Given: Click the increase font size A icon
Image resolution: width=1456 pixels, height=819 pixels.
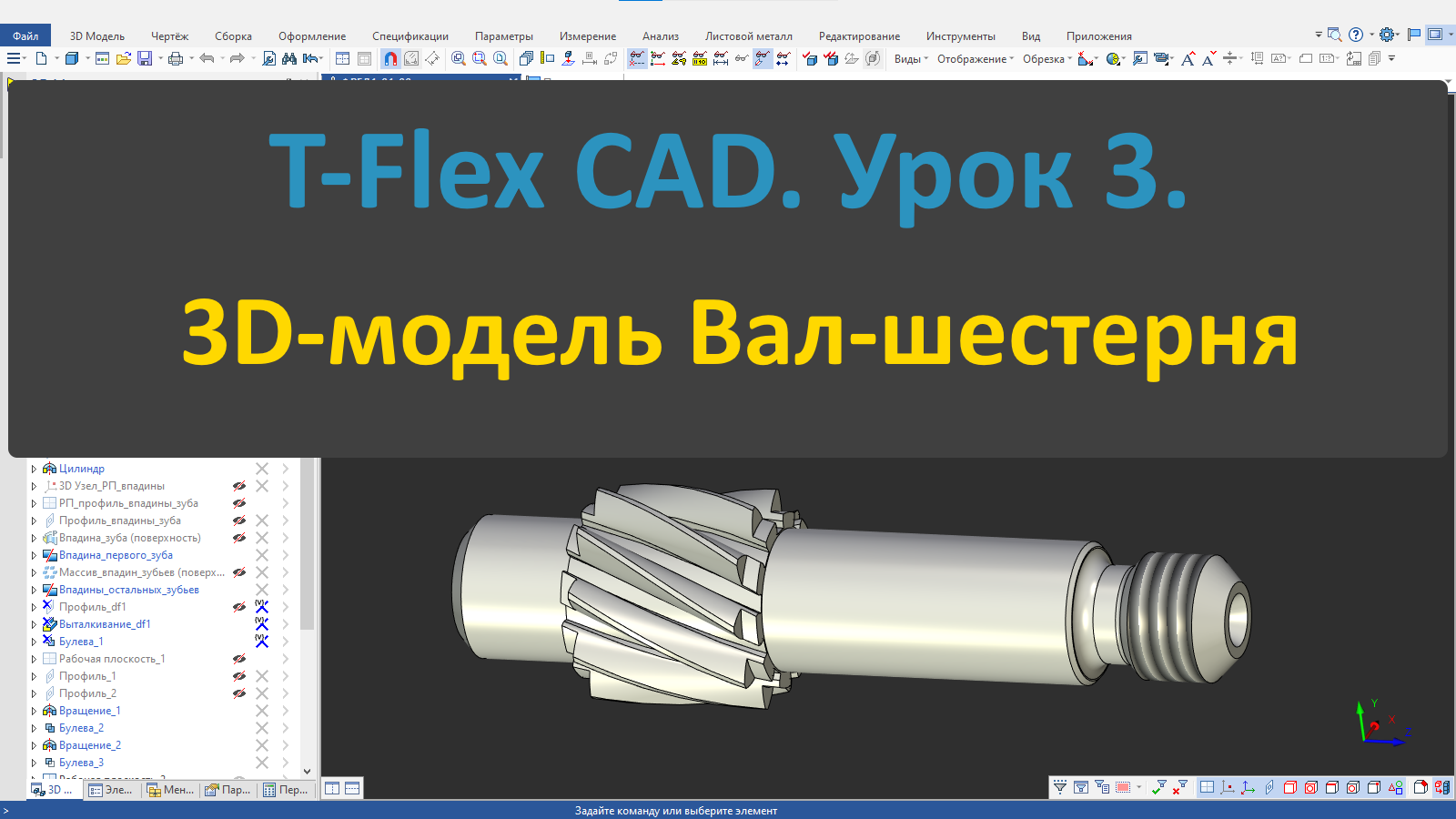Looking at the screenshot, I should [1188, 58].
